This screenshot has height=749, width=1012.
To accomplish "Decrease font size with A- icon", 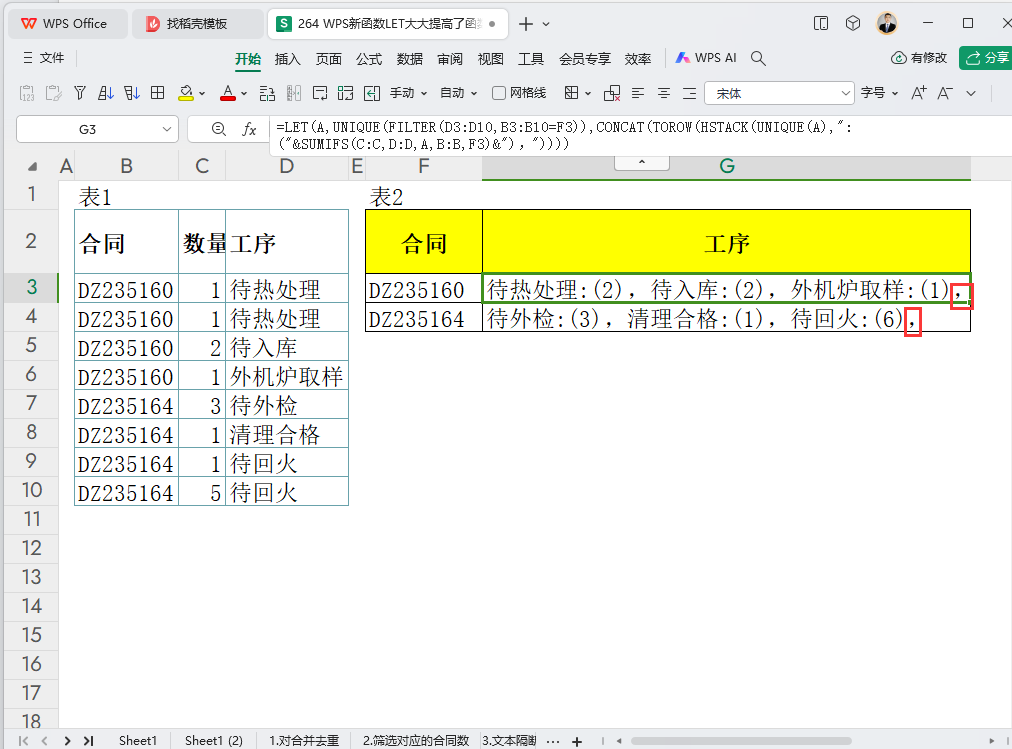I will tap(945, 94).
